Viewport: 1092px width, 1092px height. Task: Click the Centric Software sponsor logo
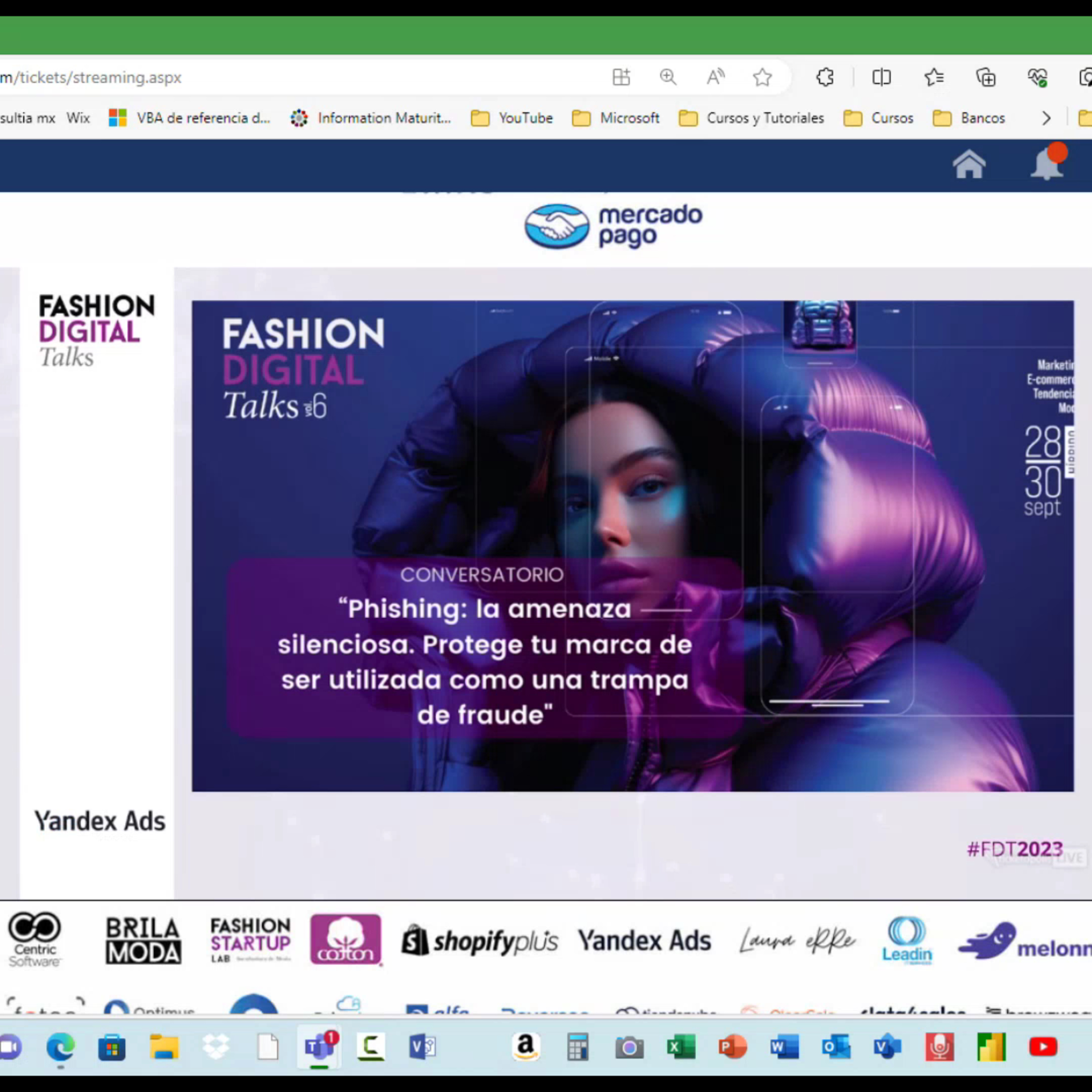(35, 939)
